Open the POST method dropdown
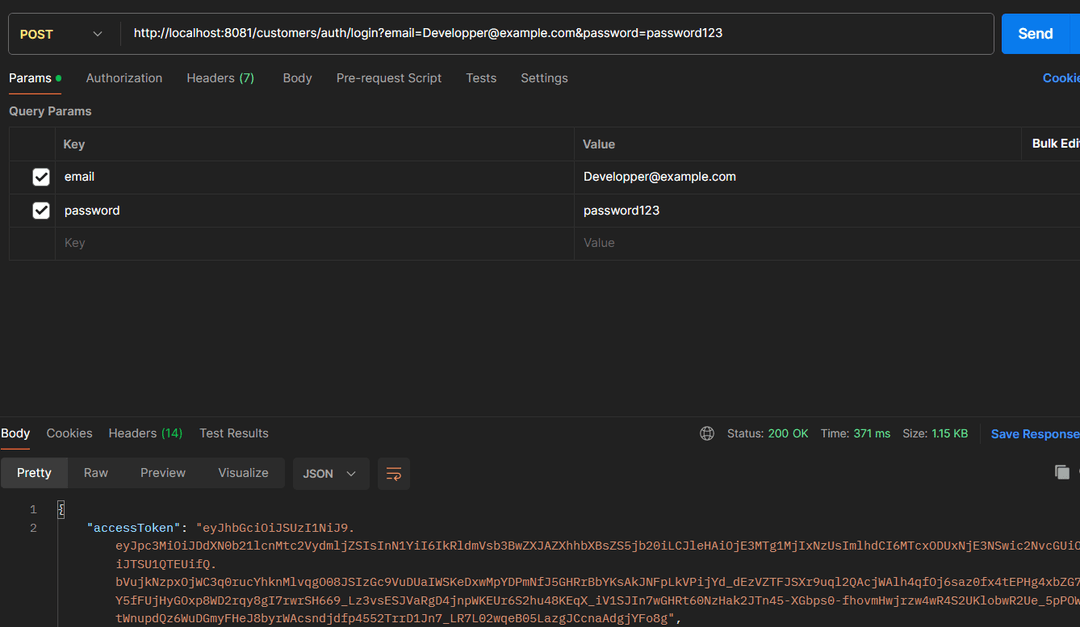This screenshot has height=627, width=1080. point(60,34)
